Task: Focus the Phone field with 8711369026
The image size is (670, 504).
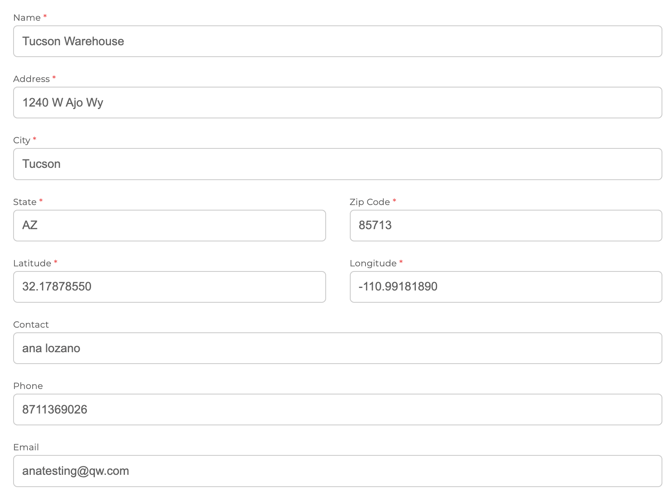Action: pos(337,409)
